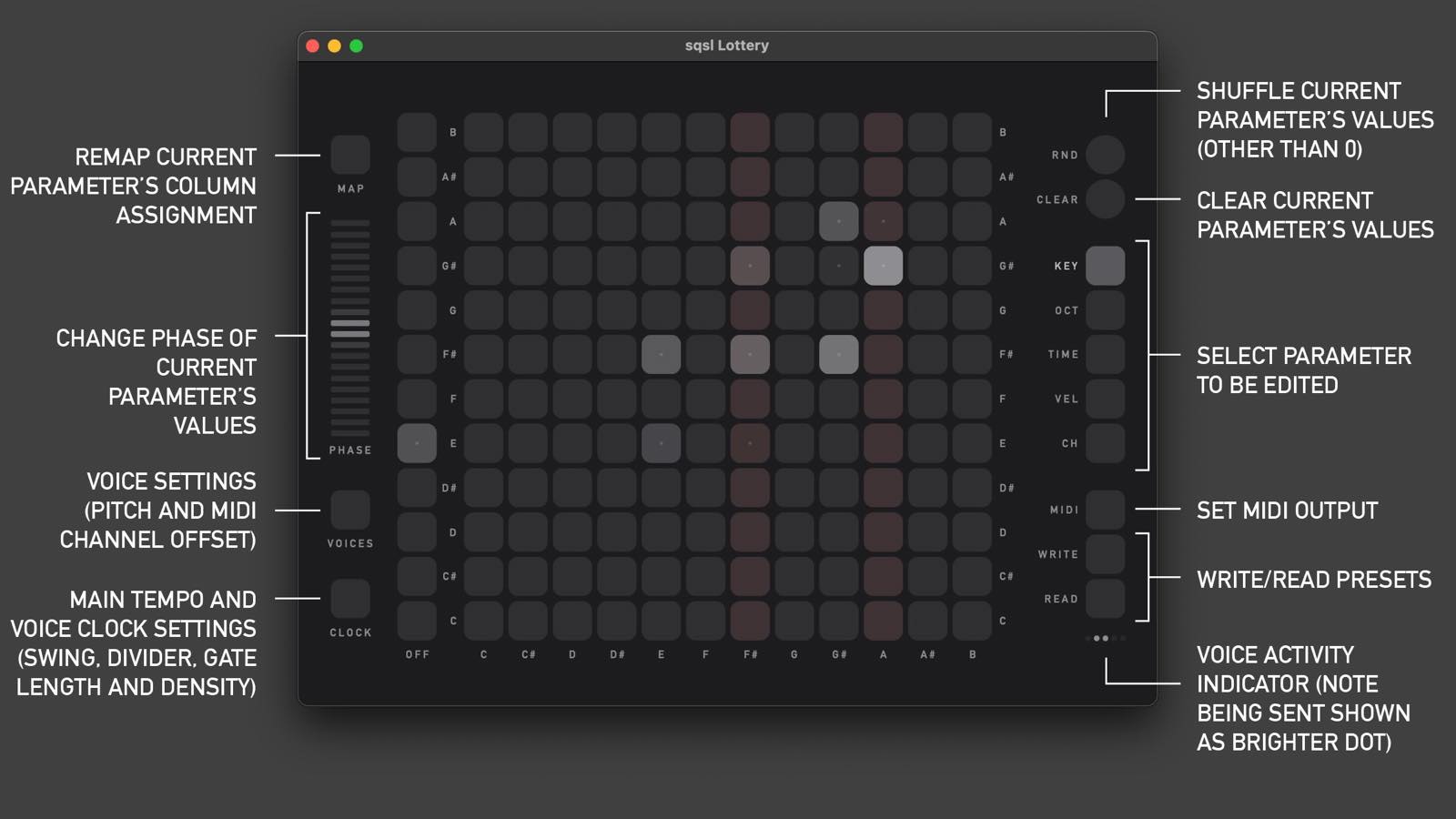The width and height of the screenshot is (1456, 819).
Task: Toggle cell at row G, column G
Action: coord(794,310)
